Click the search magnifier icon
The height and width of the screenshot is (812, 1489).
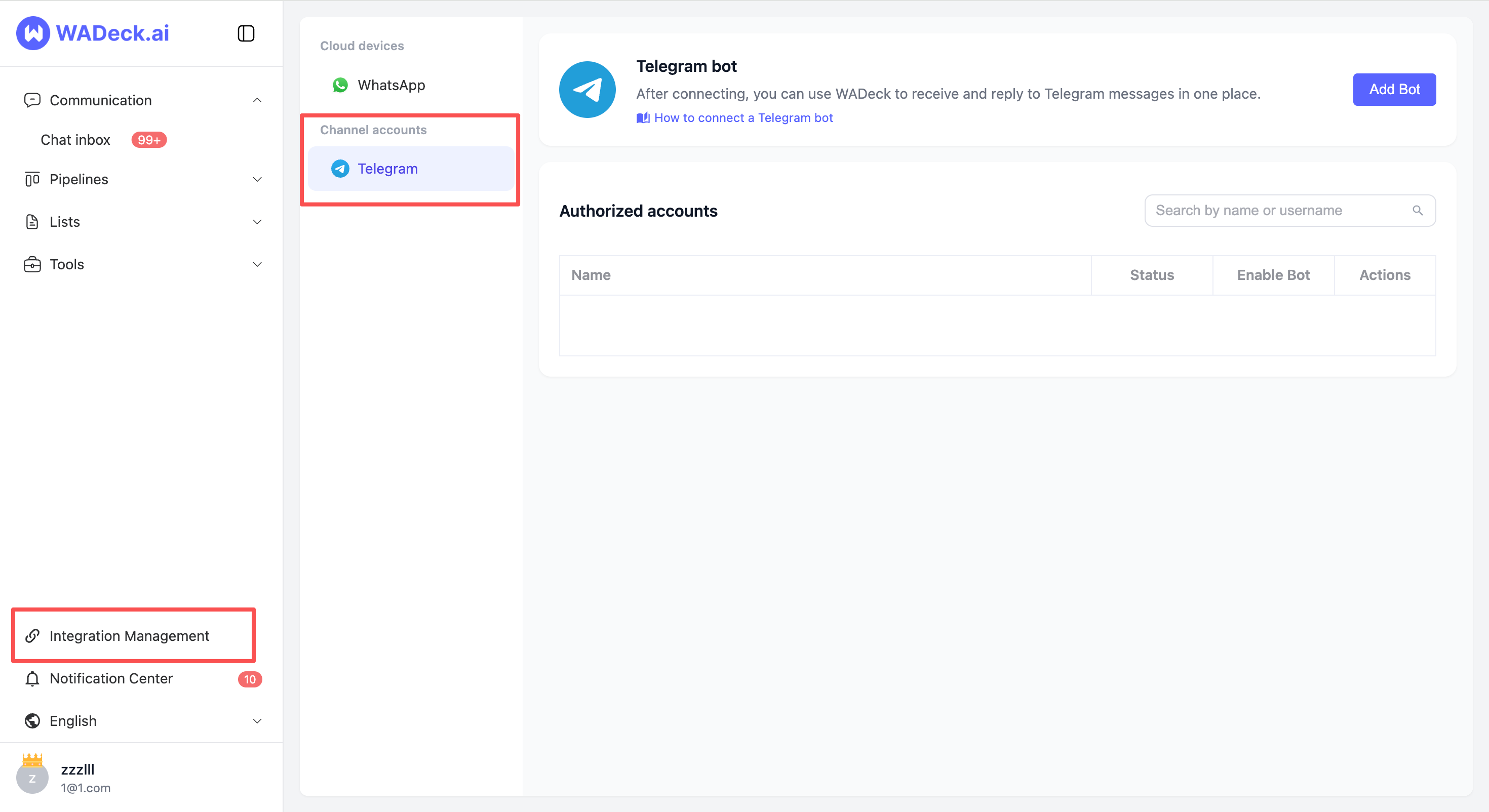click(1417, 211)
